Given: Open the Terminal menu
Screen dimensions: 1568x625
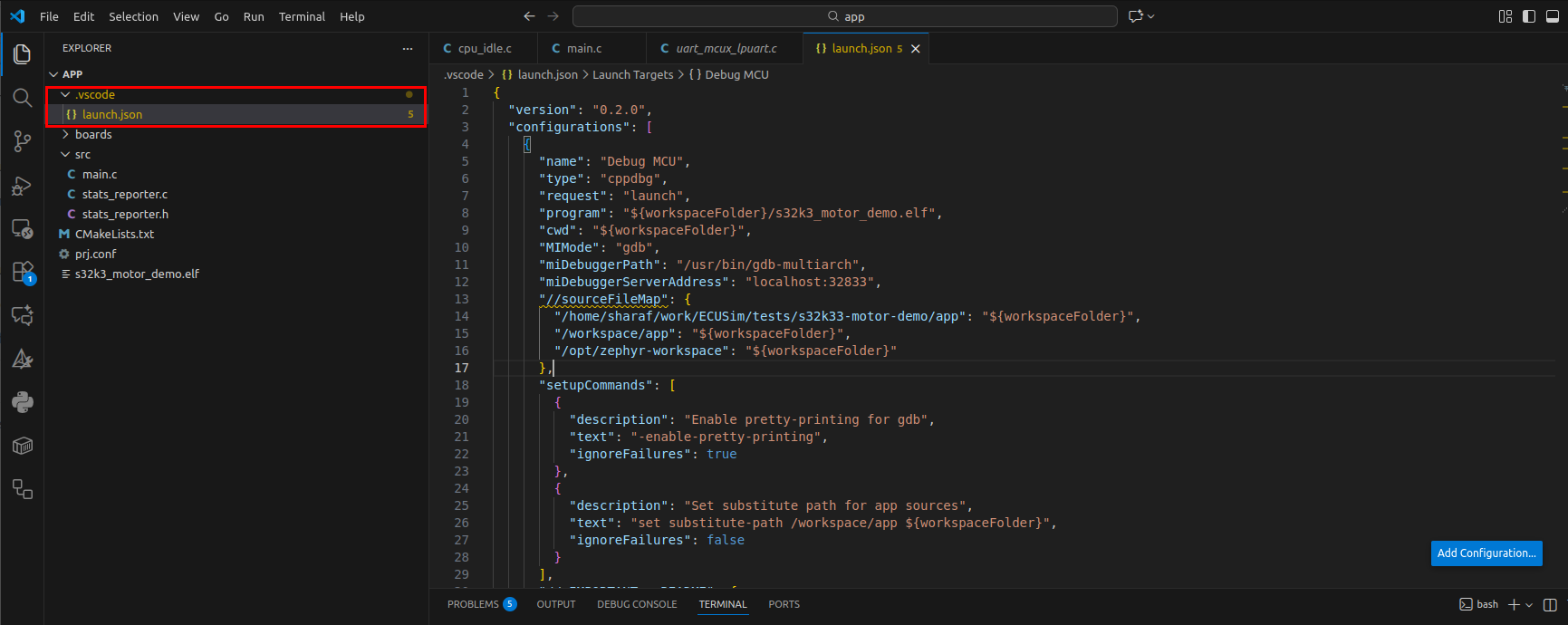Looking at the screenshot, I should [302, 16].
